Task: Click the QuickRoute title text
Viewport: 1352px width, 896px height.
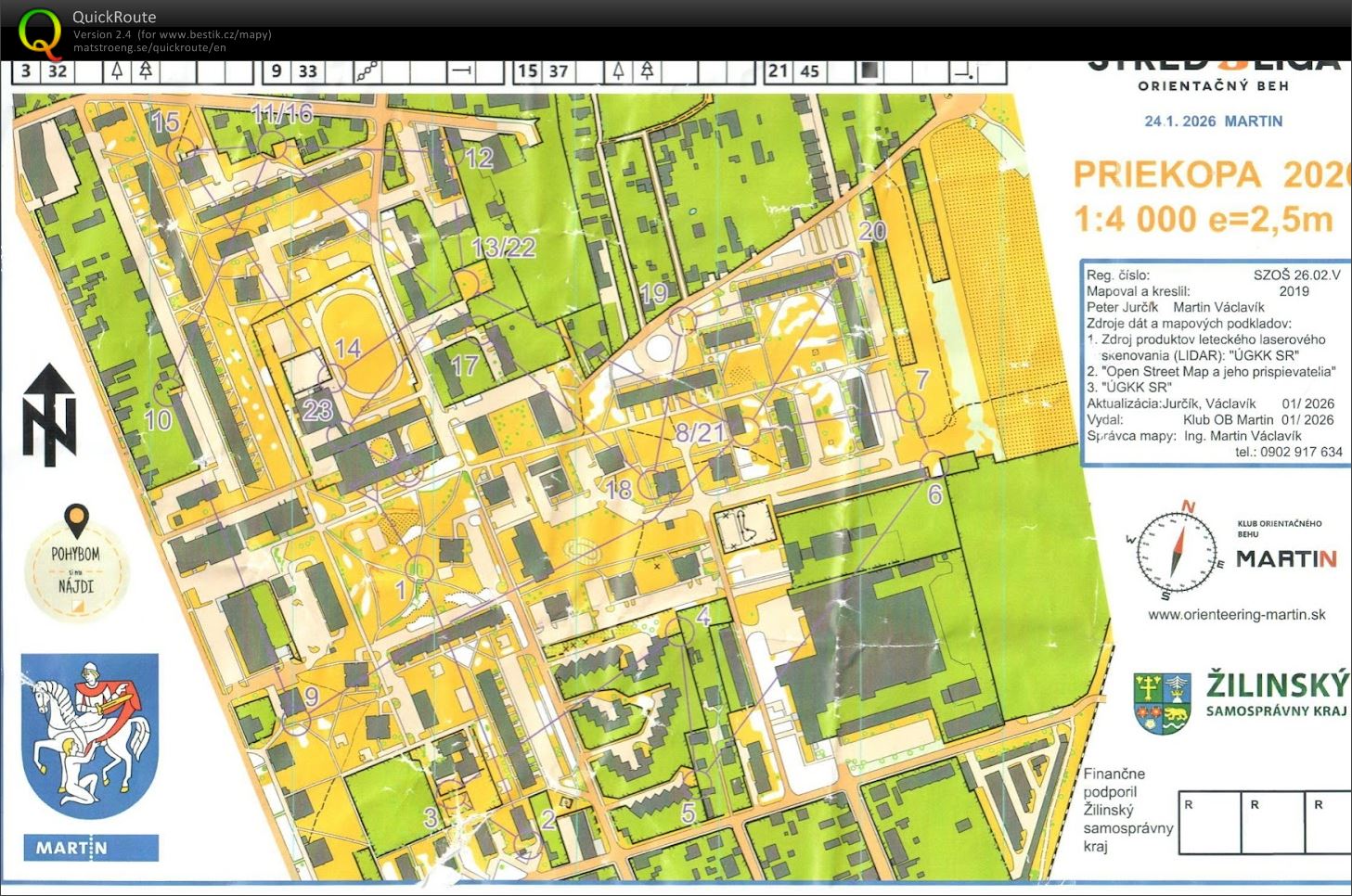Action: [114, 17]
